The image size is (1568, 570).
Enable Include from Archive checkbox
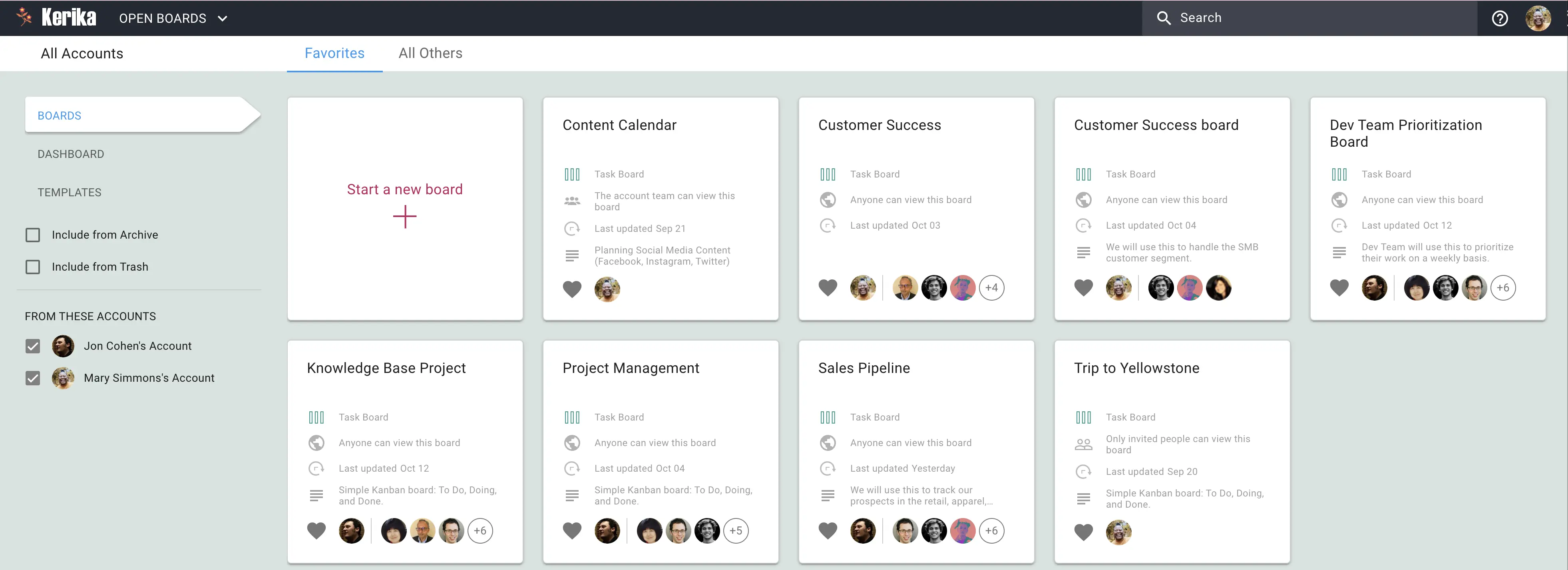[33, 235]
